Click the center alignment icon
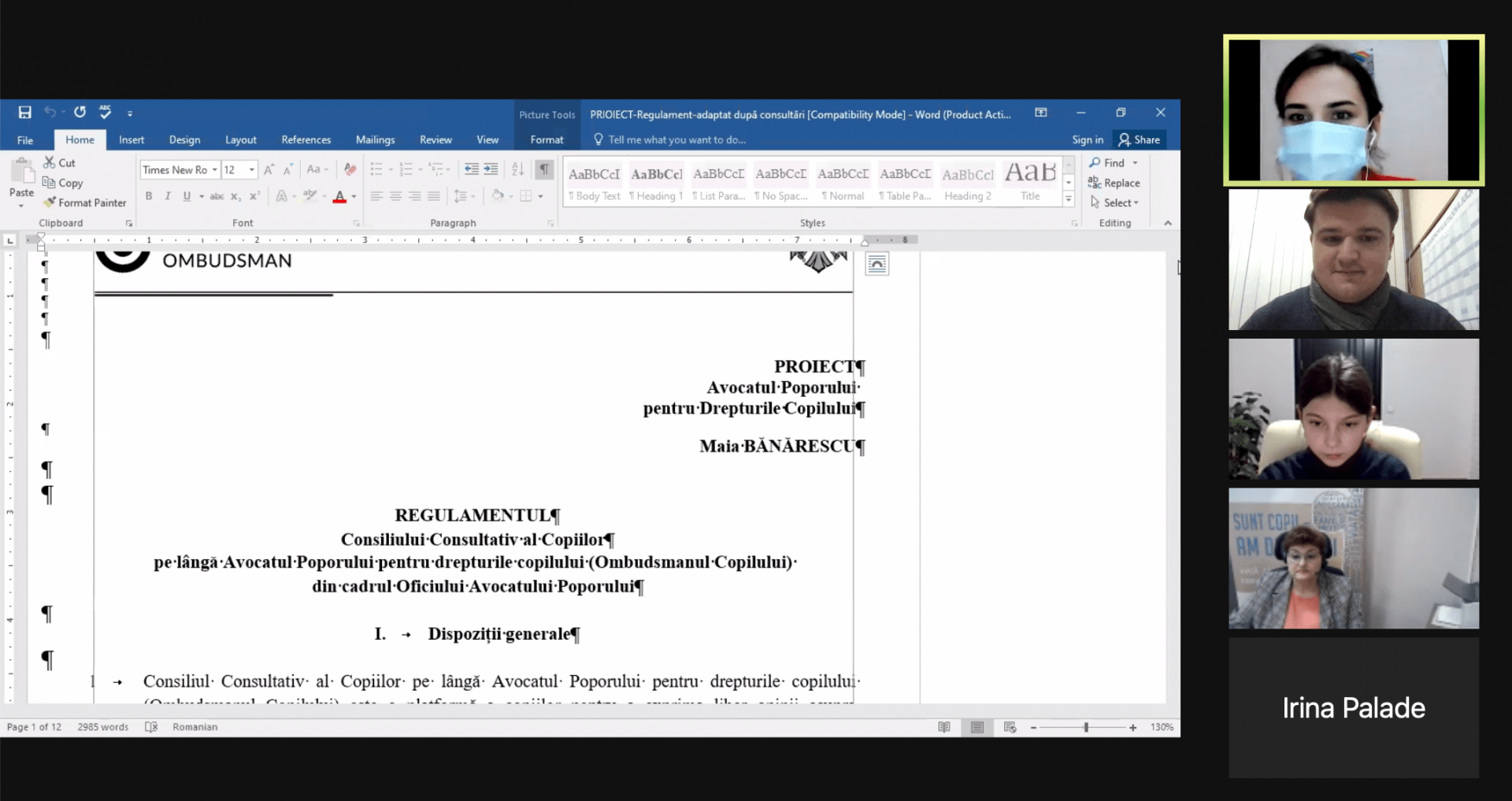The width and height of the screenshot is (1512, 801). (395, 196)
